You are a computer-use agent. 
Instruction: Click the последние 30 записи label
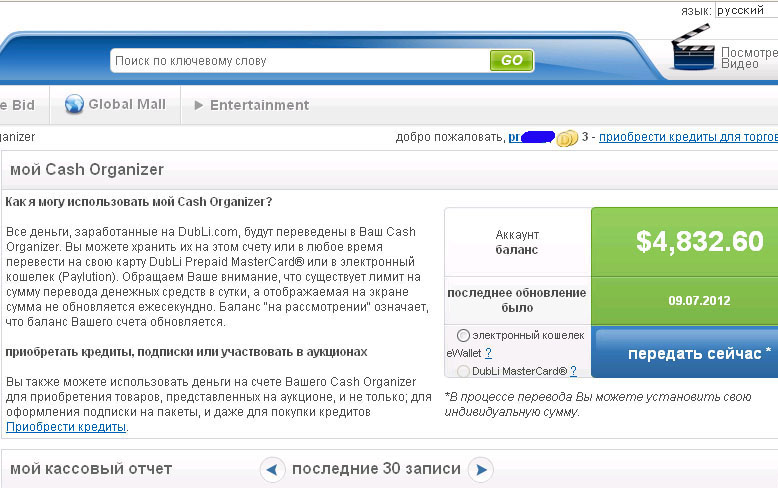(x=376, y=469)
